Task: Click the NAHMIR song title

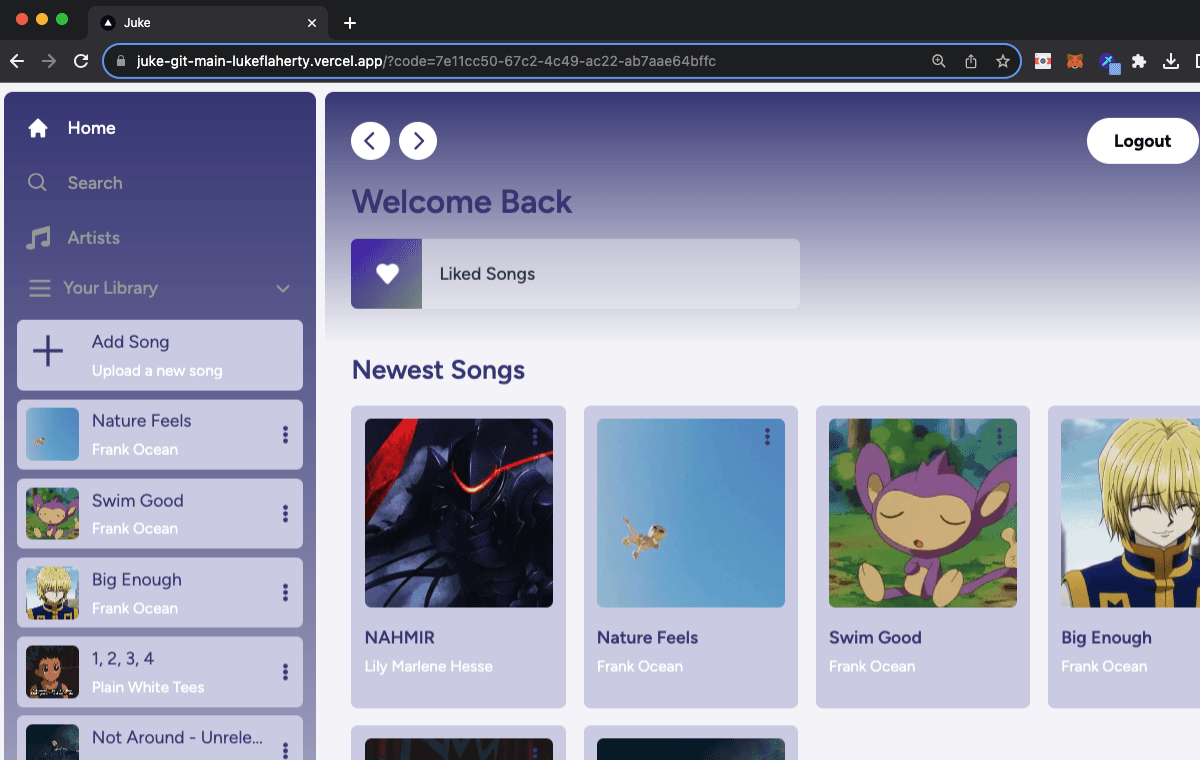Action: pyautogui.click(x=400, y=637)
